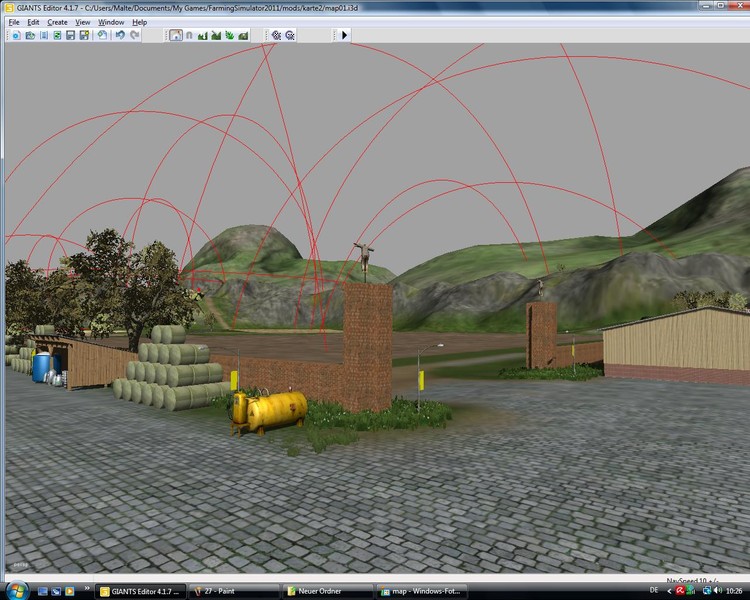Save the map with the floppy icon
Screen dimensions: 750x600
coord(71,35)
